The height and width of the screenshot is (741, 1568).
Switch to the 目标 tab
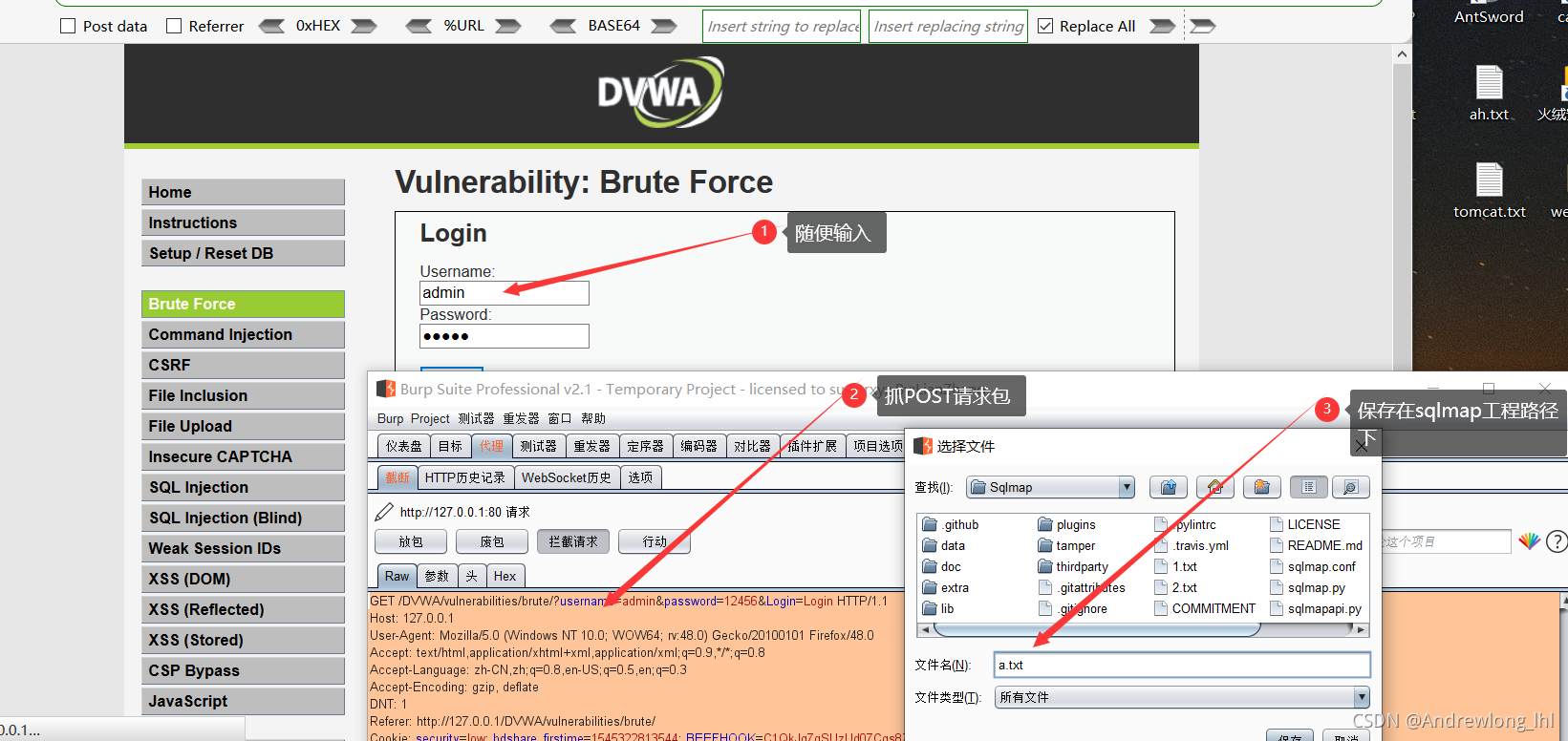pyautogui.click(x=450, y=446)
